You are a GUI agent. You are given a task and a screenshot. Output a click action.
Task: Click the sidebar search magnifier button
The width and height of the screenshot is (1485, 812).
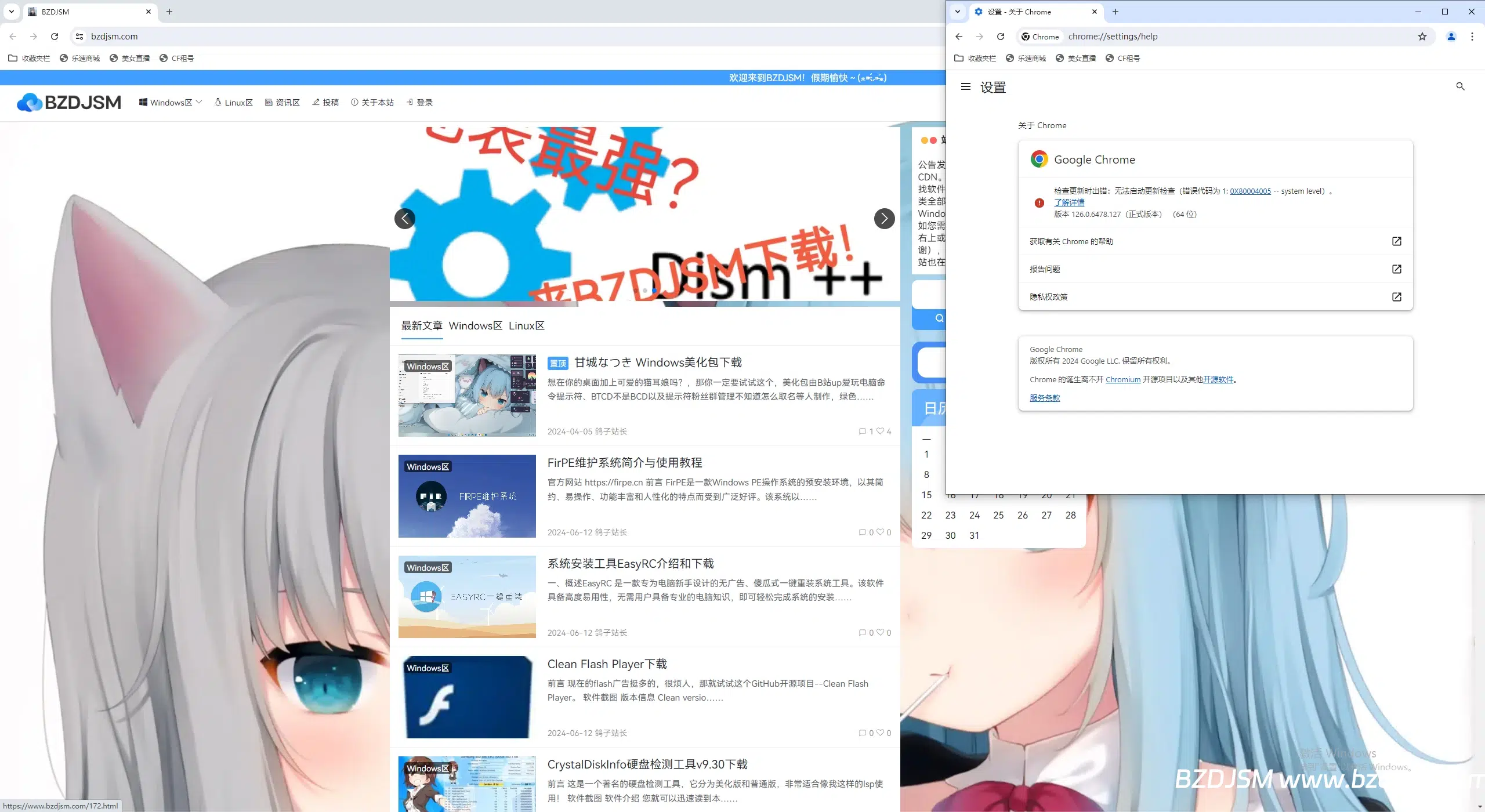[939, 318]
